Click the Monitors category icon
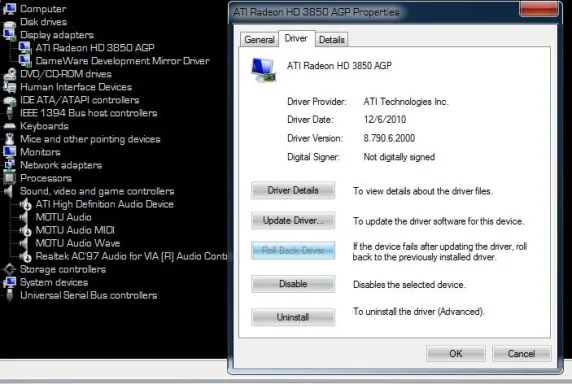The height and width of the screenshot is (384, 572). click(10, 152)
